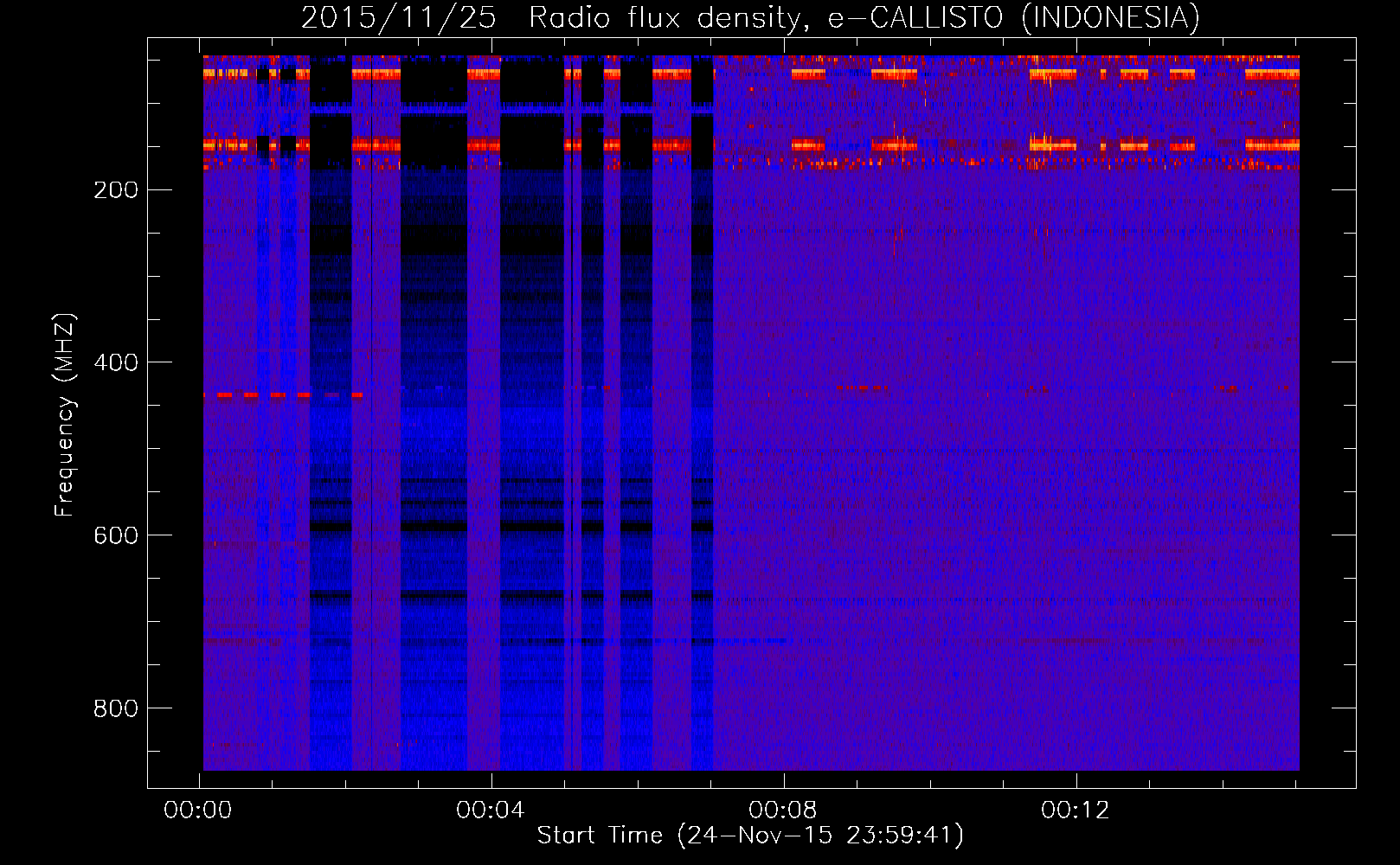Click the "600" frequency tick label
The width and height of the screenshot is (1400, 865).
coord(116,535)
